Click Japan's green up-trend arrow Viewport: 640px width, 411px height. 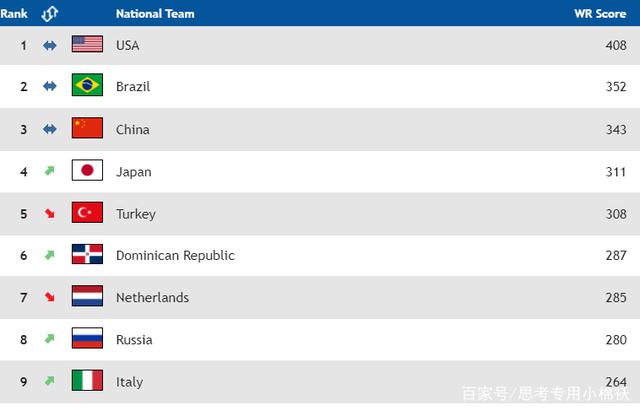pos(49,171)
